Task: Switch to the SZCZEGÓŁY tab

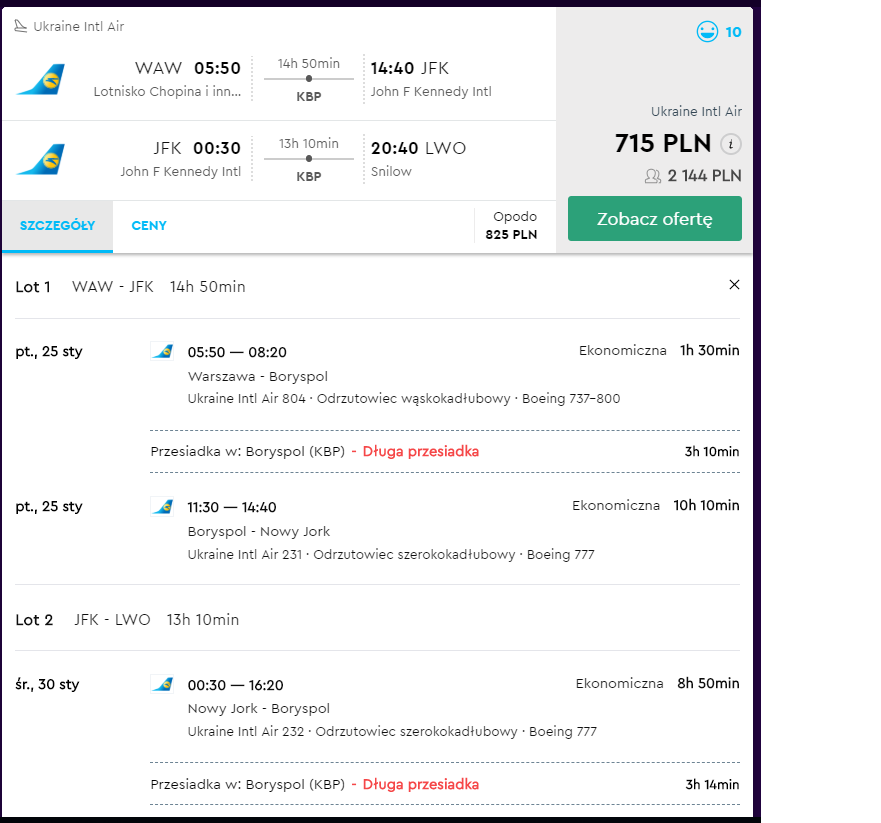Action: (x=57, y=226)
